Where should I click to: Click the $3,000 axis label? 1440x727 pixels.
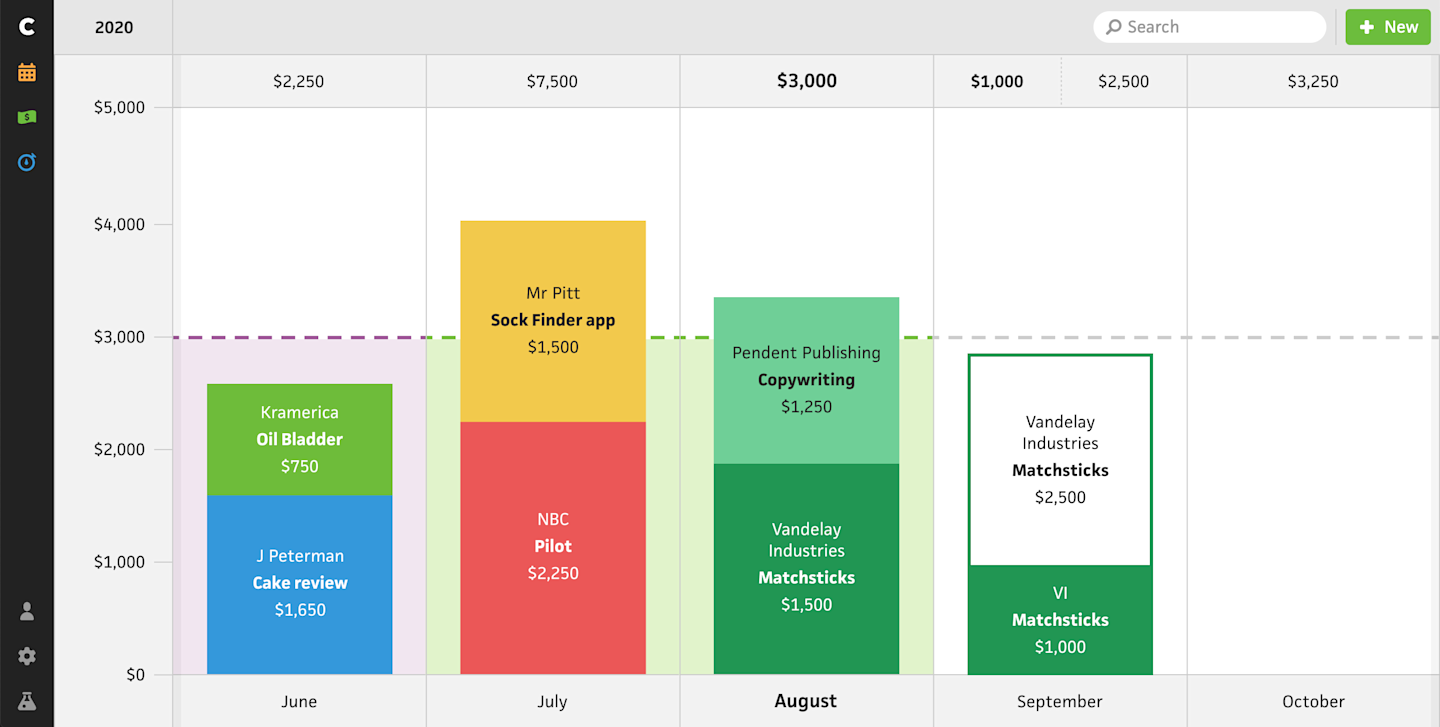120,337
